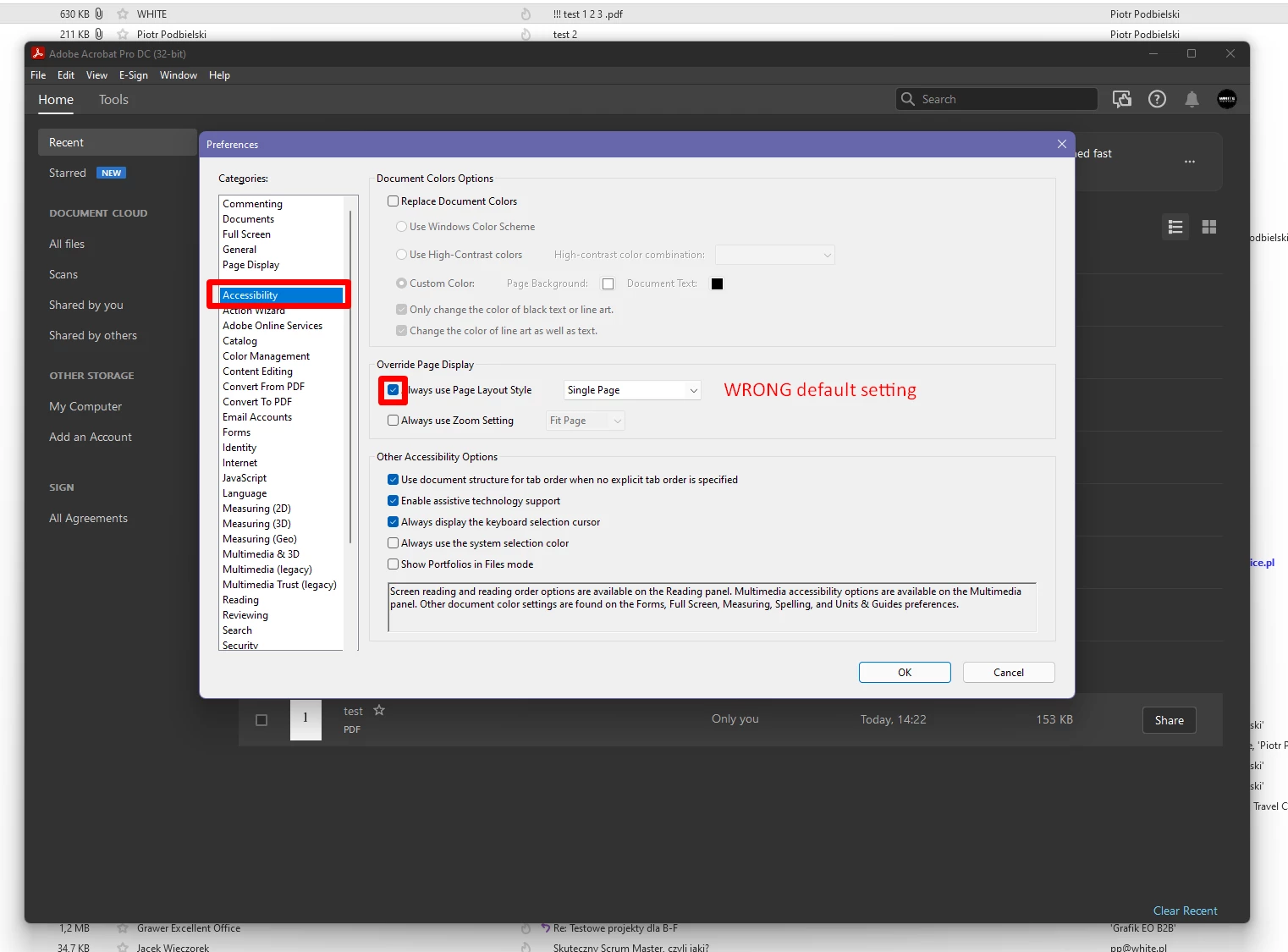Open Scans in the sidebar
Image resolution: width=1288 pixels, height=952 pixels.
pyautogui.click(x=63, y=274)
